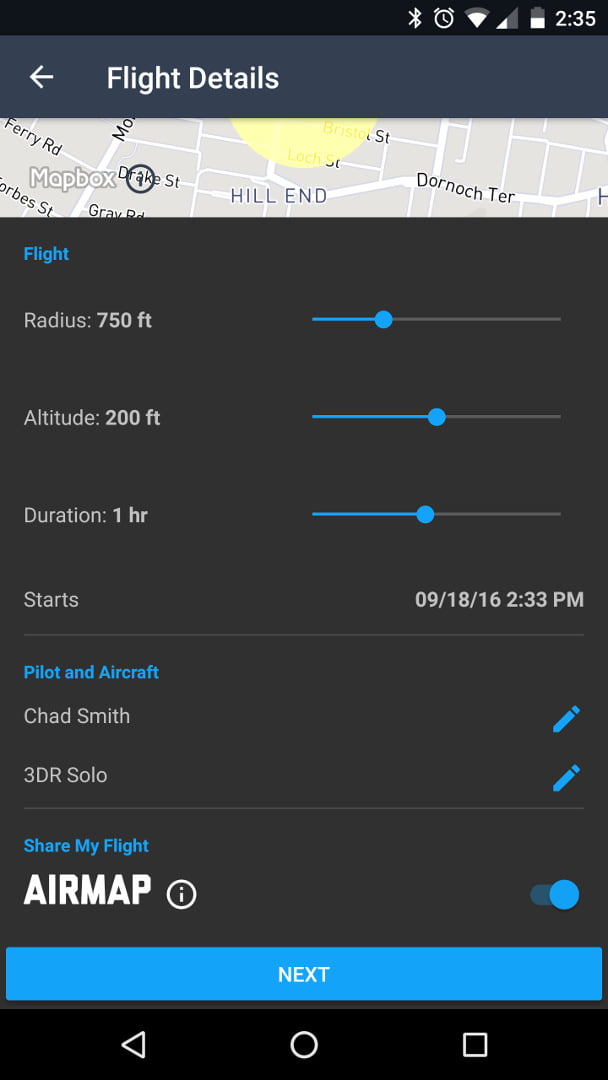This screenshot has width=608, height=1080.
Task: Edit the 3DR Solo aircraft via pencil icon
Action: coord(567,776)
